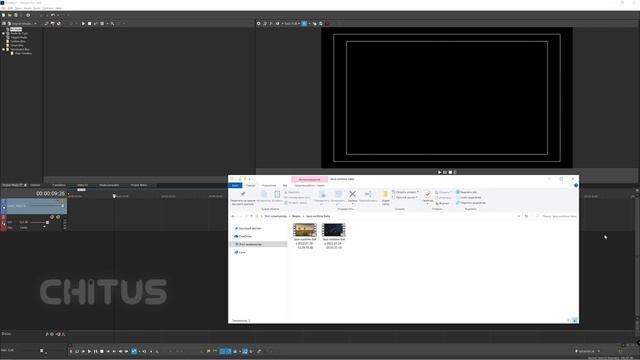Open the Options menu in VEGAS
The image size is (640, 360).
pos(48,8)
